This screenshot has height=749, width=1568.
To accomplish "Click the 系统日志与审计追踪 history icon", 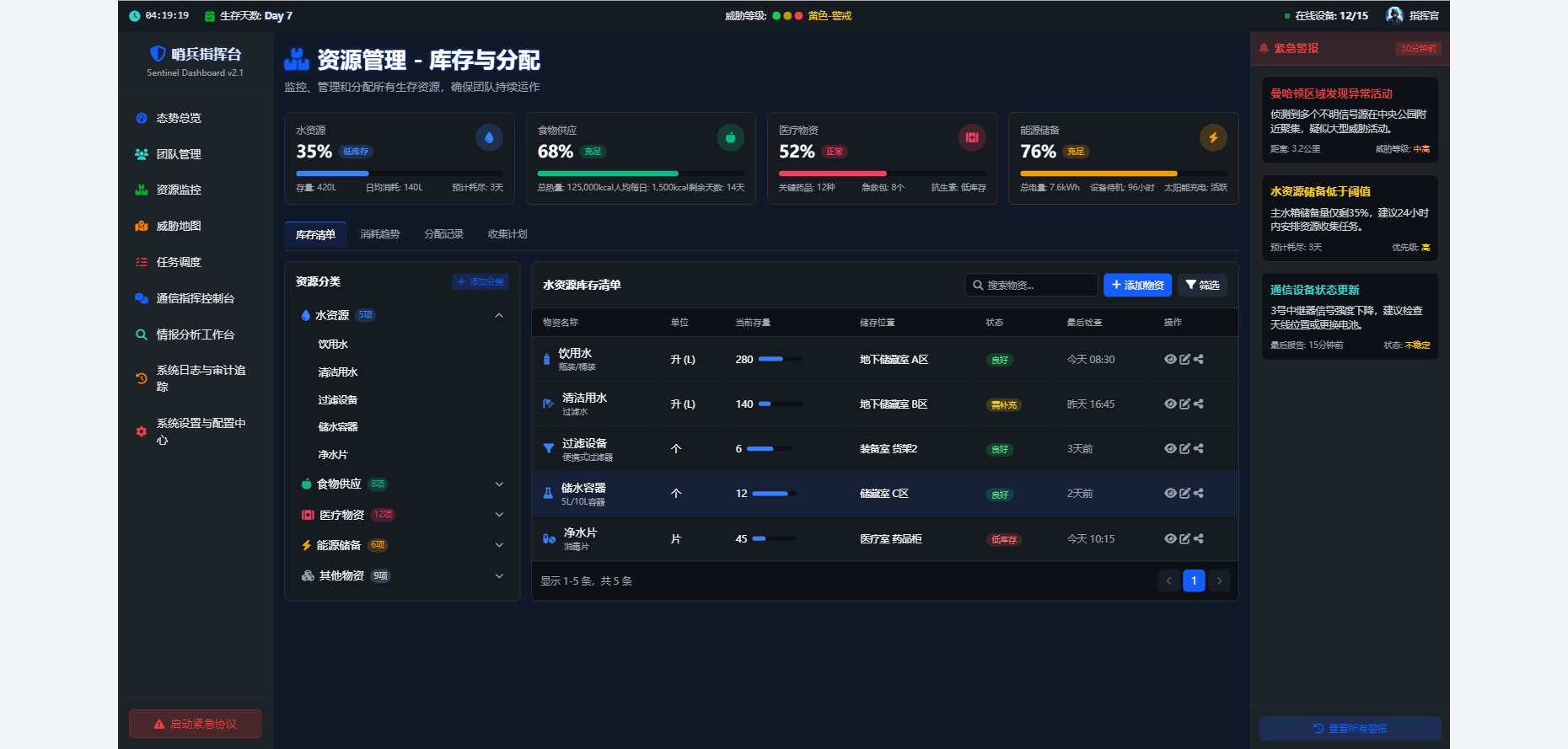I will (142, 378).
